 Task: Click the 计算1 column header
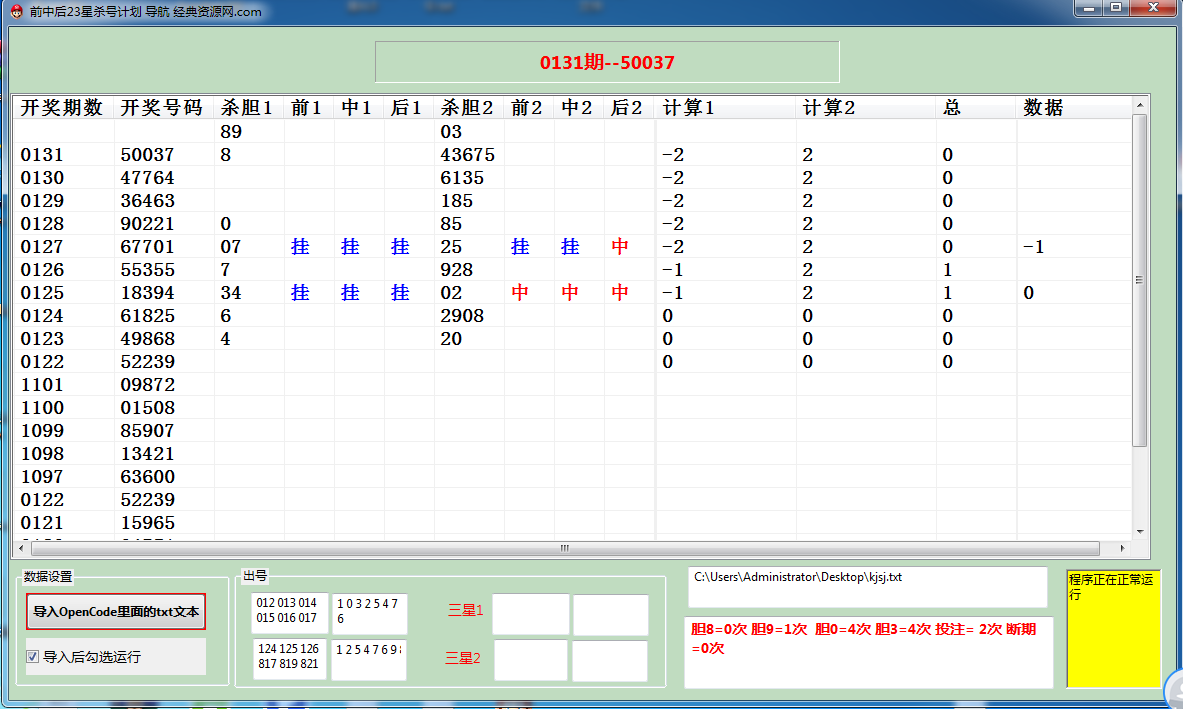[725, 107]
